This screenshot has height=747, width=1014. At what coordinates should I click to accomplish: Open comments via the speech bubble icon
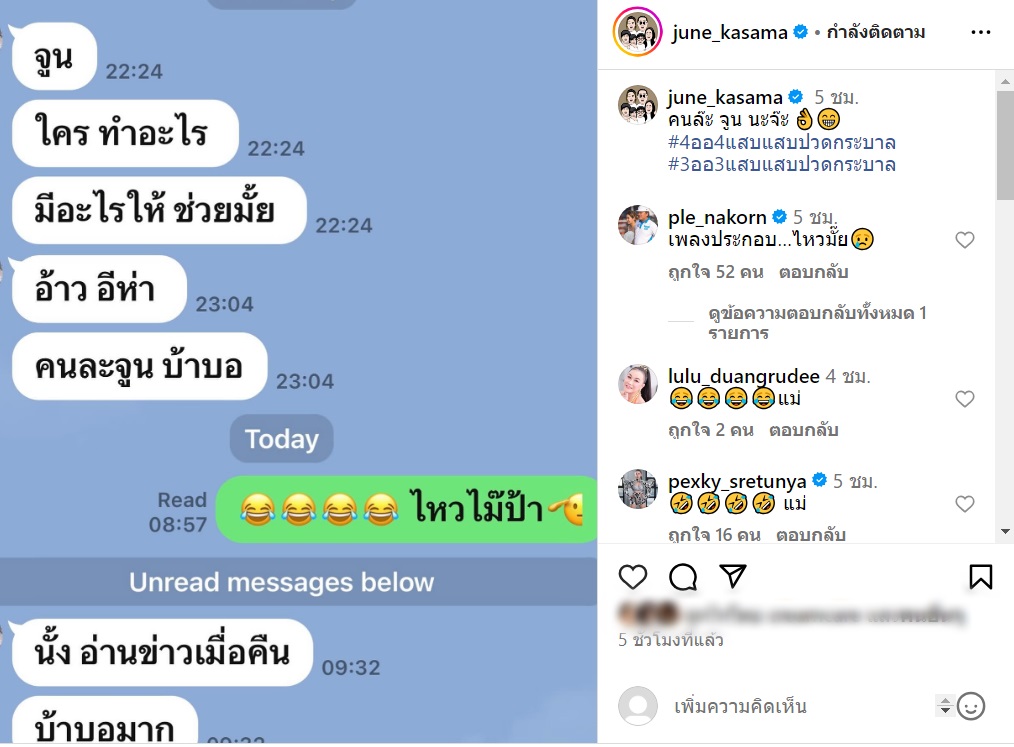pos(683,576)
